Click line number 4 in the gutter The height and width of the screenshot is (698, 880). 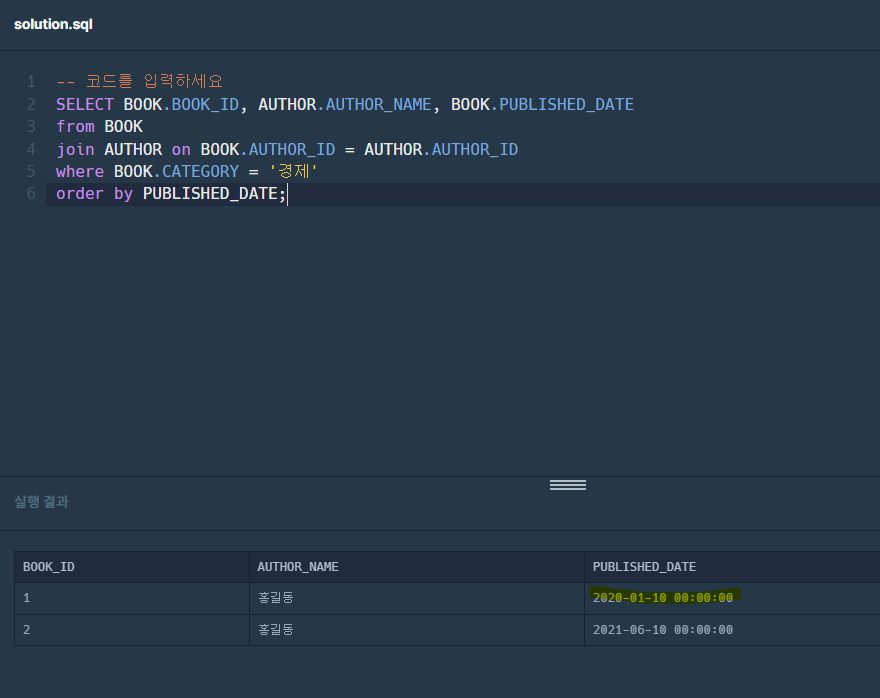coord(31,149)
